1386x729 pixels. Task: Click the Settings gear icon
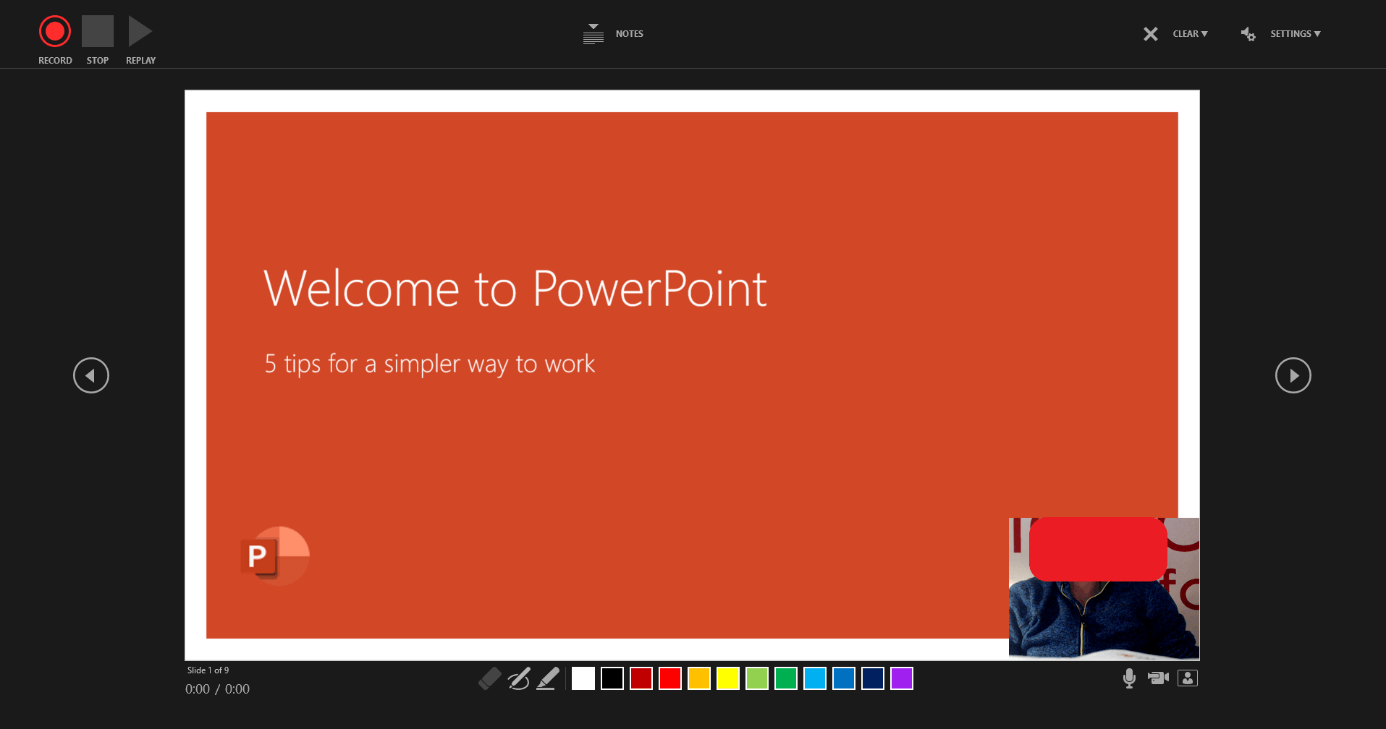(1248, 34)
